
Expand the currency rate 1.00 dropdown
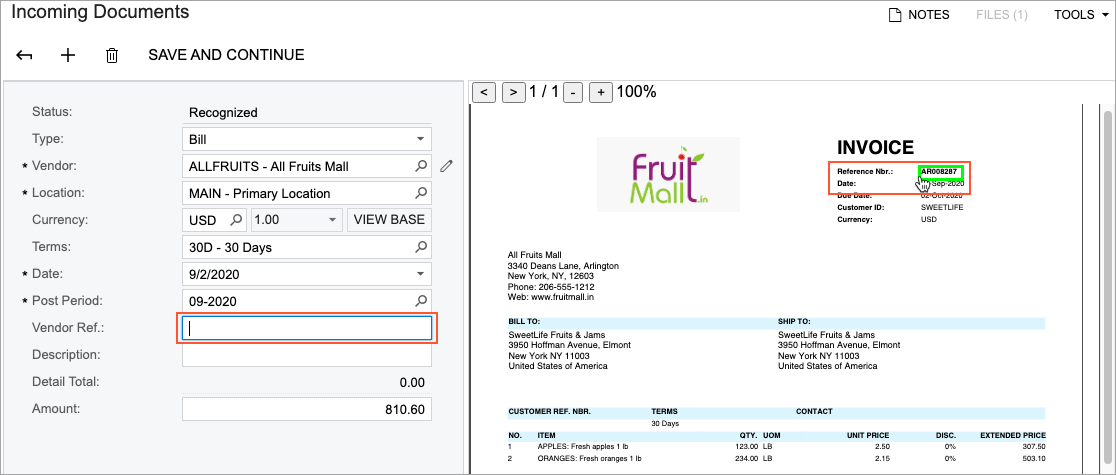coord(332,220)
